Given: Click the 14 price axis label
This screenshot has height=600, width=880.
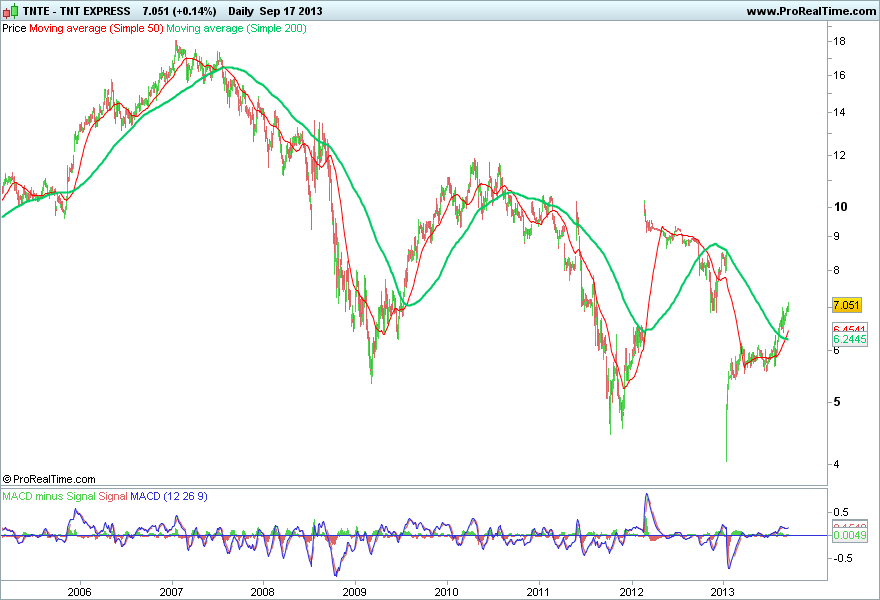Looking at the screenshot, I should (840, 112).
